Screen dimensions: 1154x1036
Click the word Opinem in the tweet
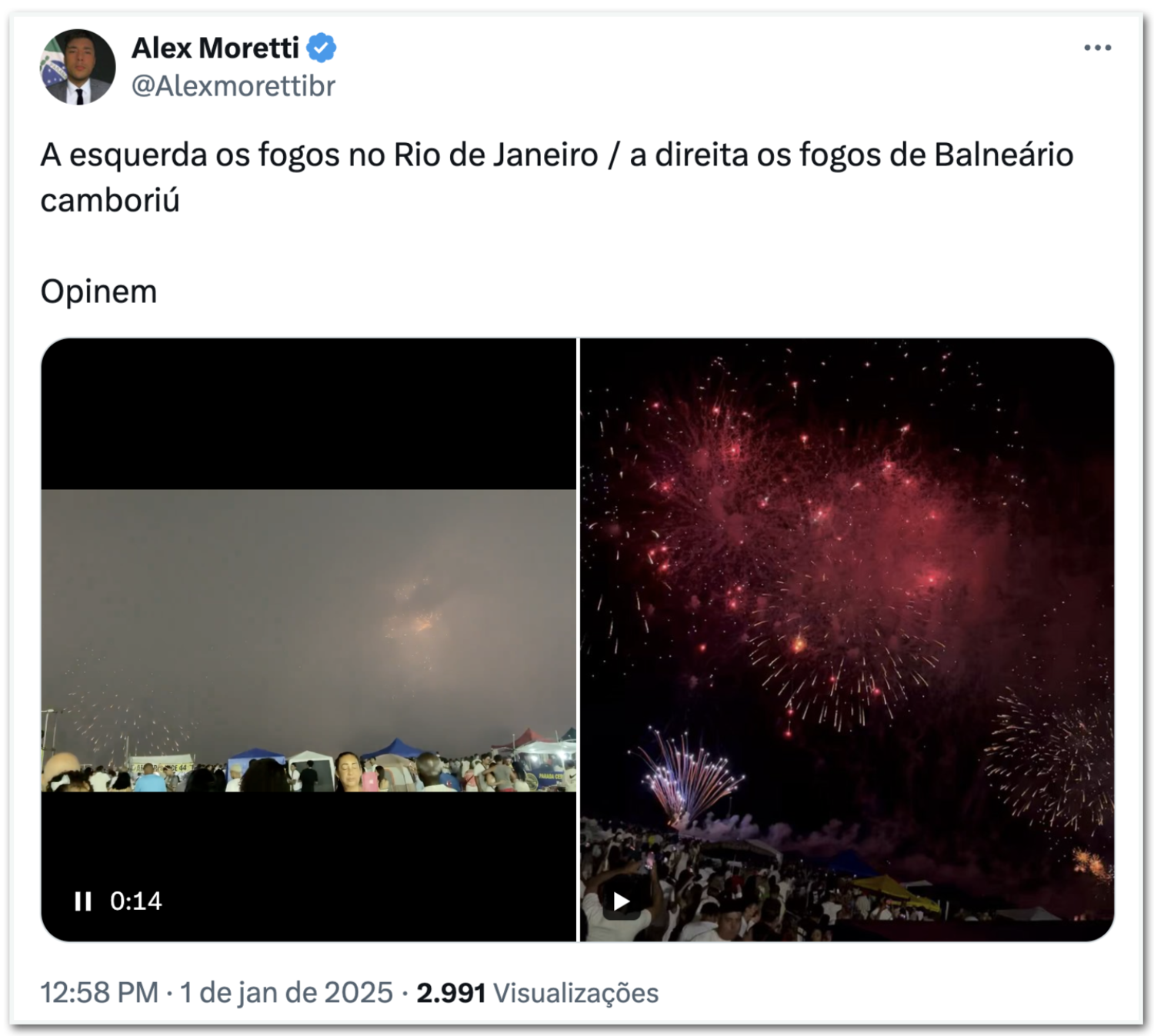(98, 292)
